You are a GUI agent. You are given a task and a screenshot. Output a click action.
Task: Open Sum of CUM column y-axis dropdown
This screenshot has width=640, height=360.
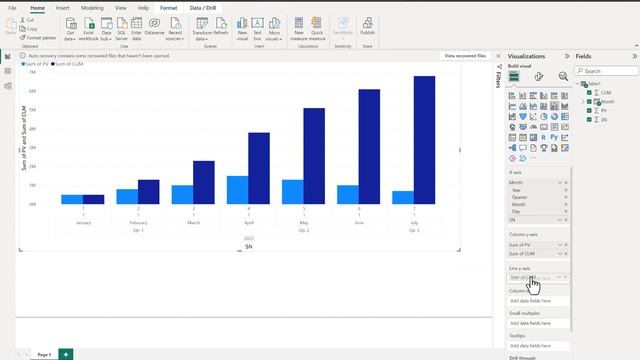(x=560, y=254)
